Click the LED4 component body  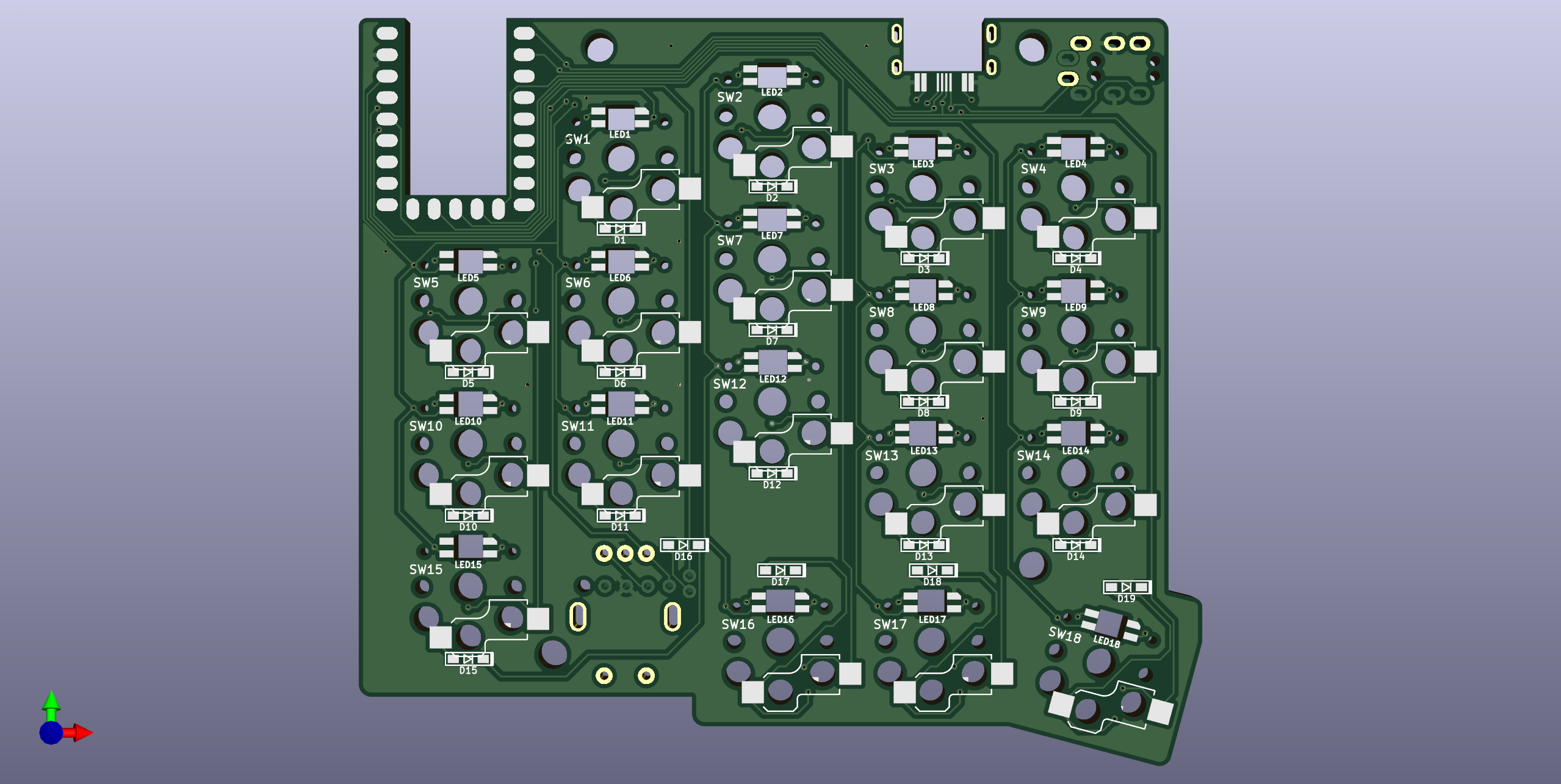(1074, 148)
